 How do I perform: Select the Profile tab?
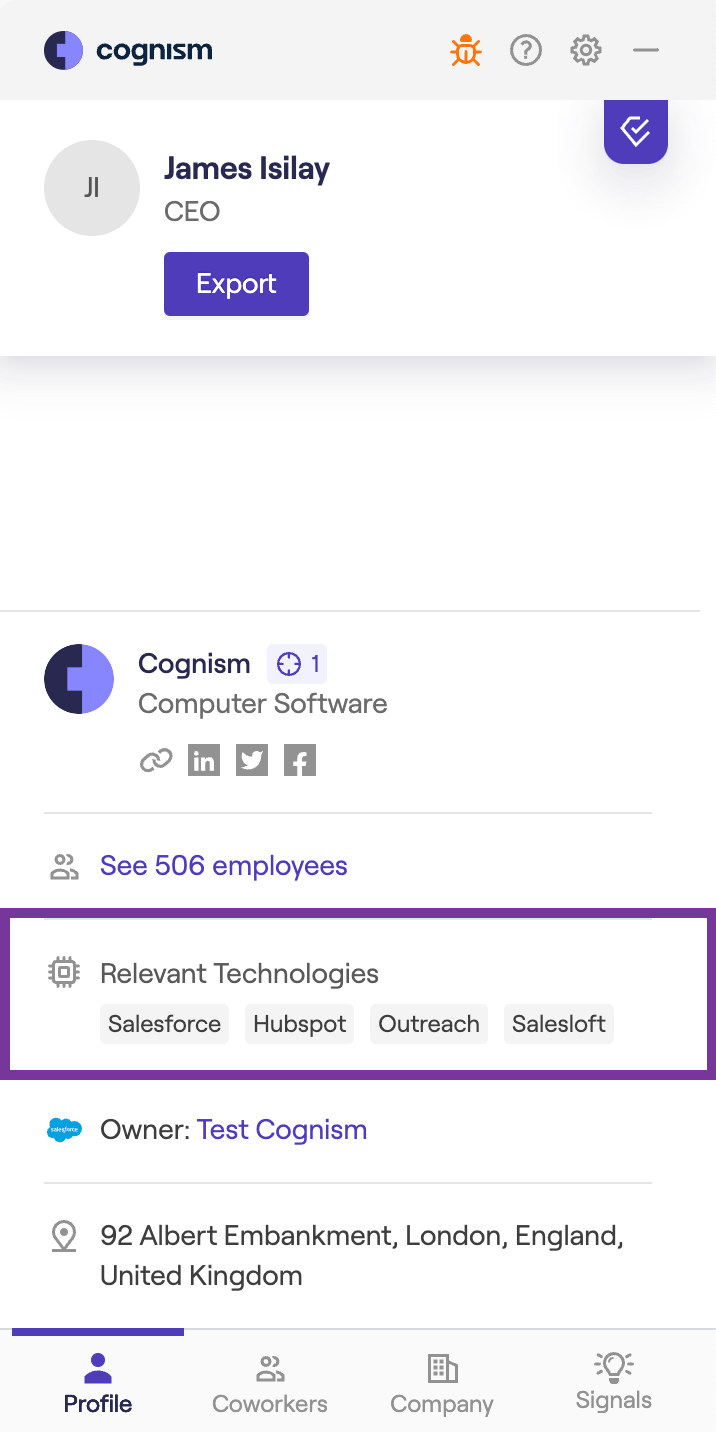click(98, 1384)
